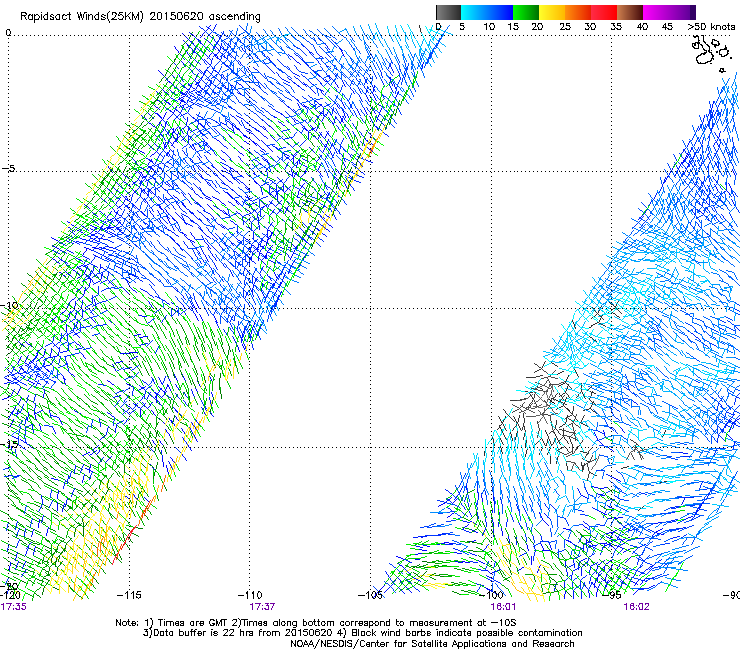740x650 pixels.
Task: Click the orange 25-30 knots legend swatch
Action: (578, 12)
